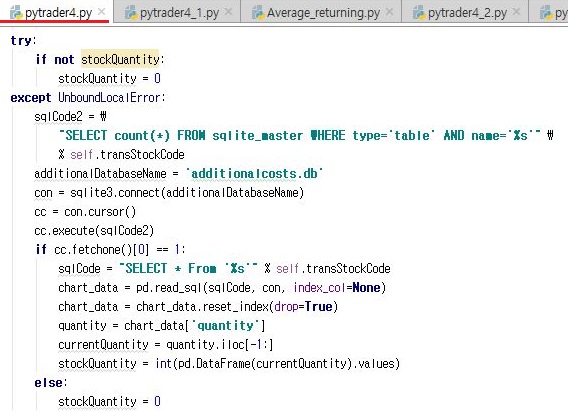Click the 'additionalcosts.db' string literal
The height and width of the screenshot is (411, 568).
tap(255, 173)
